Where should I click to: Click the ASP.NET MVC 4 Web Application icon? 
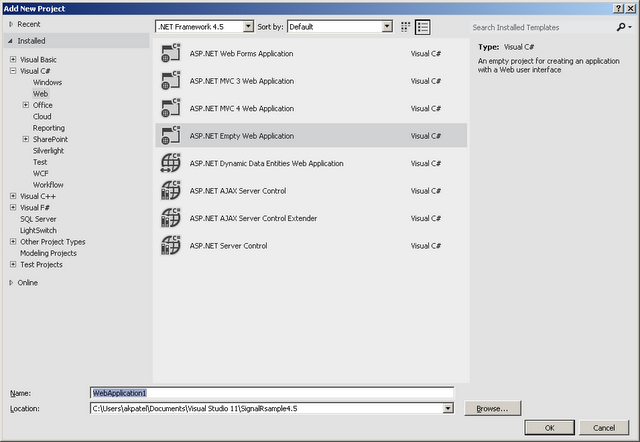point(171,108)
